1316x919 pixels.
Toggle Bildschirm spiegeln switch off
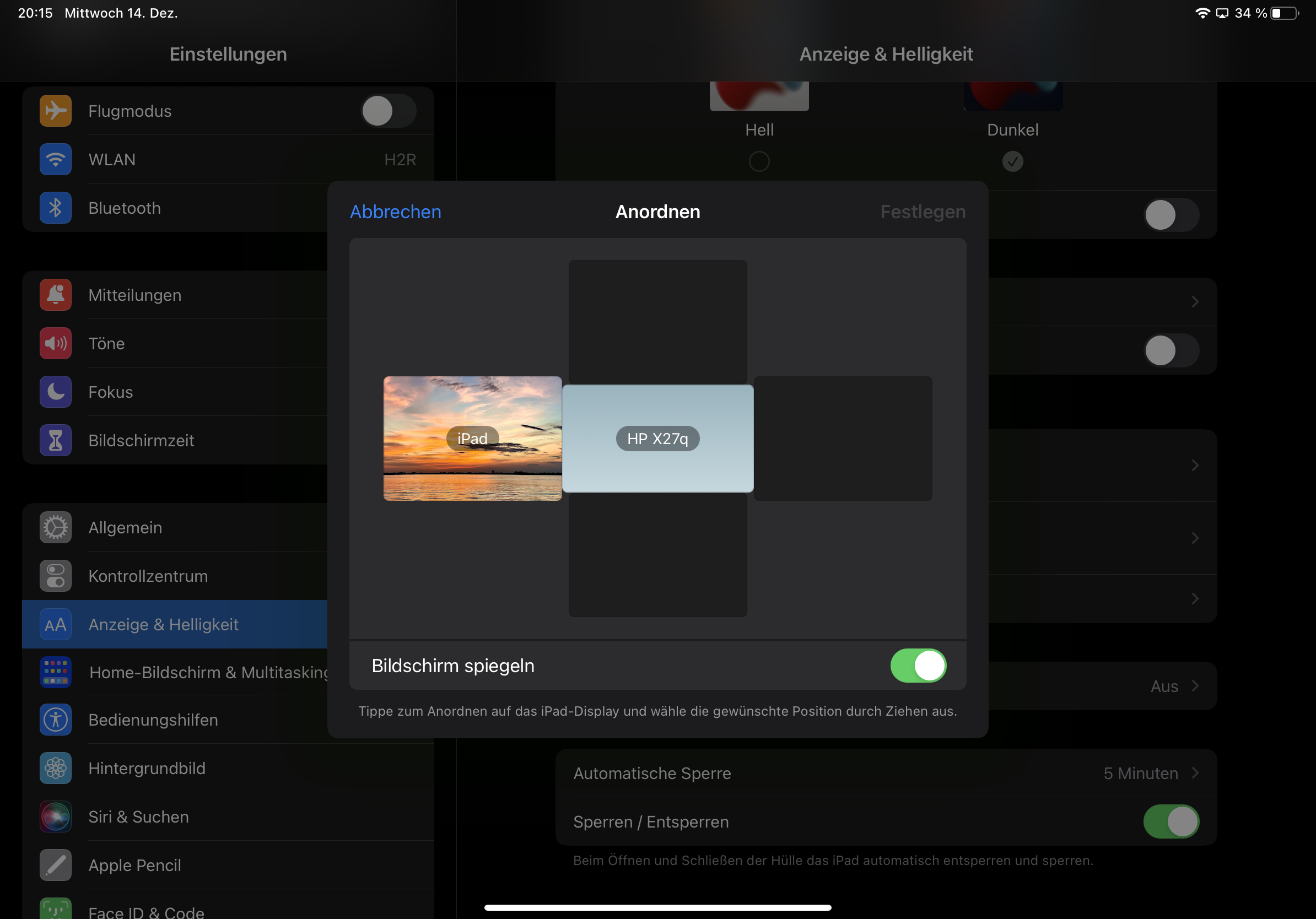tap(918, 666)
